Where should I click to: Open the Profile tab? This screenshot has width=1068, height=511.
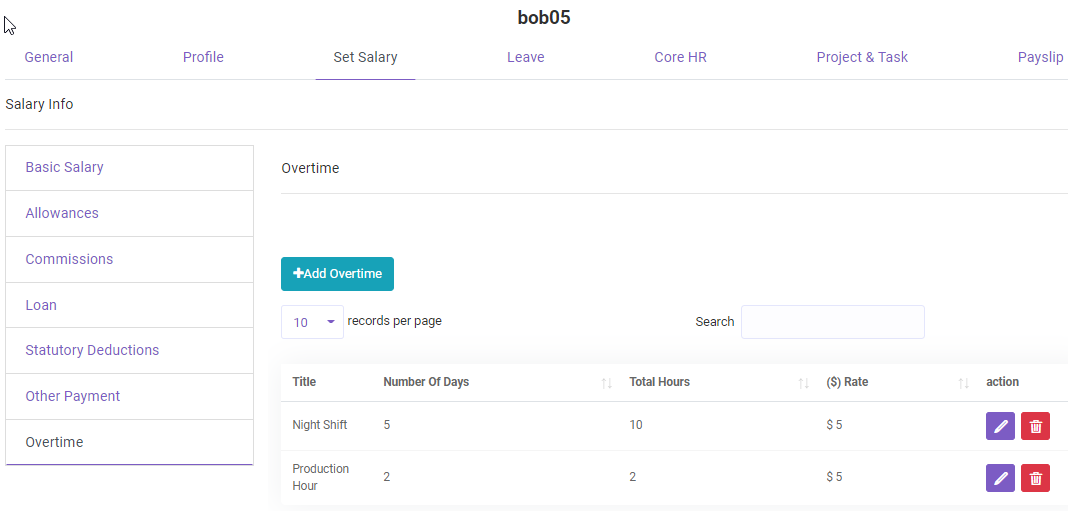(203, 57)
